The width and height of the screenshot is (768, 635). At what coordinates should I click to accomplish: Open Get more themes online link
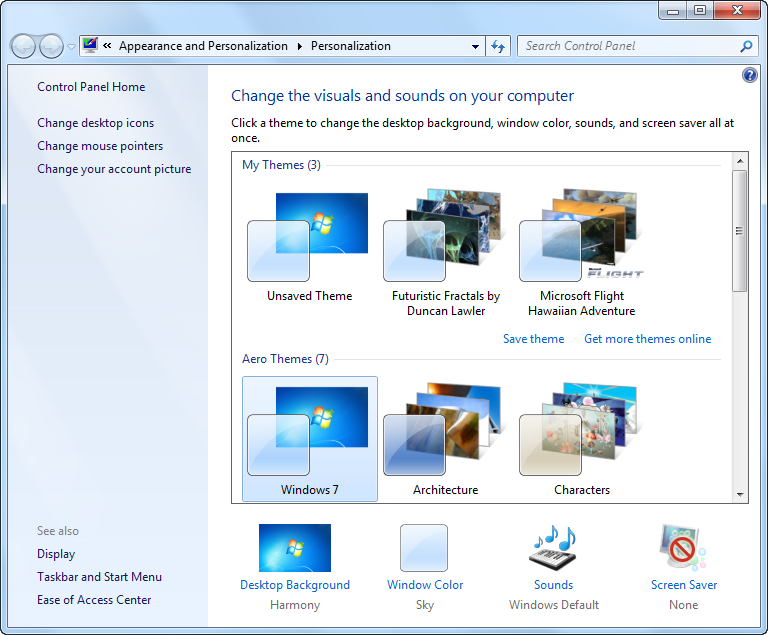647,339
